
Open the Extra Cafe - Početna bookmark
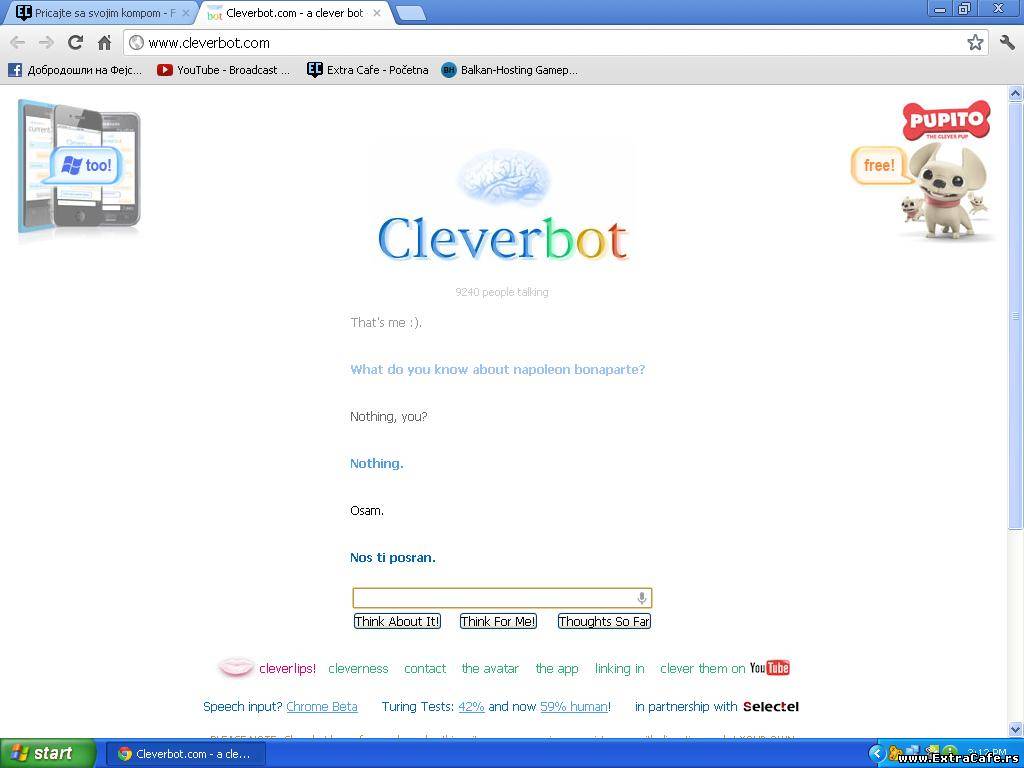pos(368,70)
